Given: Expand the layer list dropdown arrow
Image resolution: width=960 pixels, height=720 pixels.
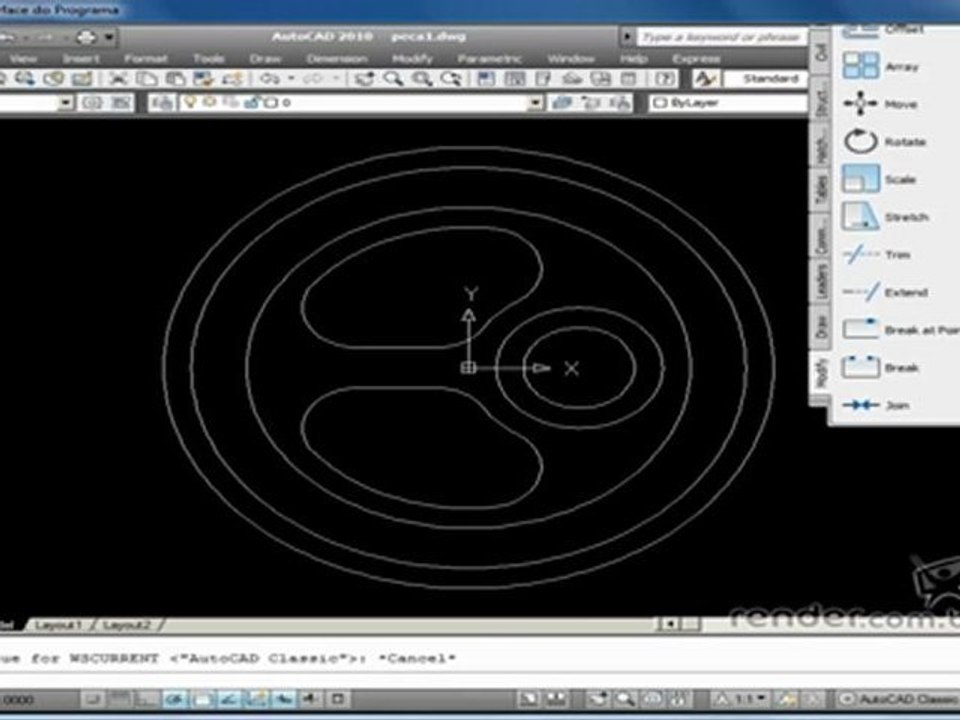Looking at the screenshot, I should coord(535,103).
